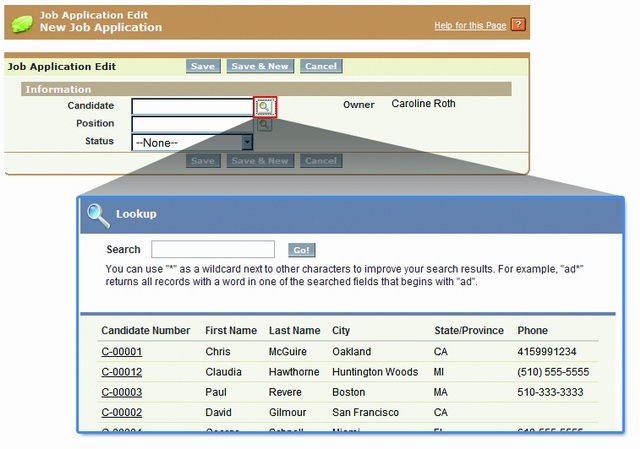
Task: Click the bottom Cancel button
Action: [x=321, y=161]
